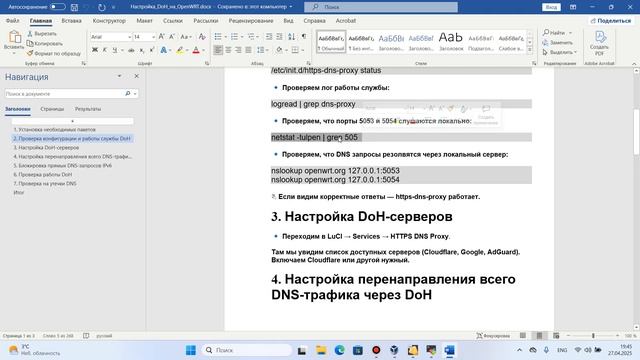Open the Select (Выделить) dropdown
This screenshot has width=640, height=360.
click(560, 52)
